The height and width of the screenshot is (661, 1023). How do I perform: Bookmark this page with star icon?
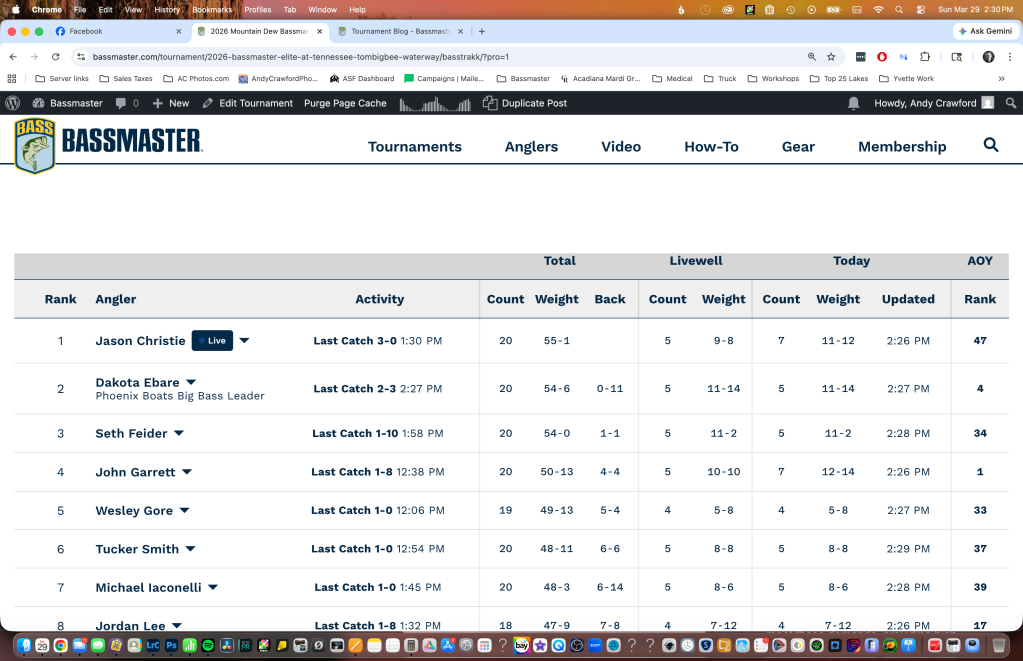(x=831, y=57)
